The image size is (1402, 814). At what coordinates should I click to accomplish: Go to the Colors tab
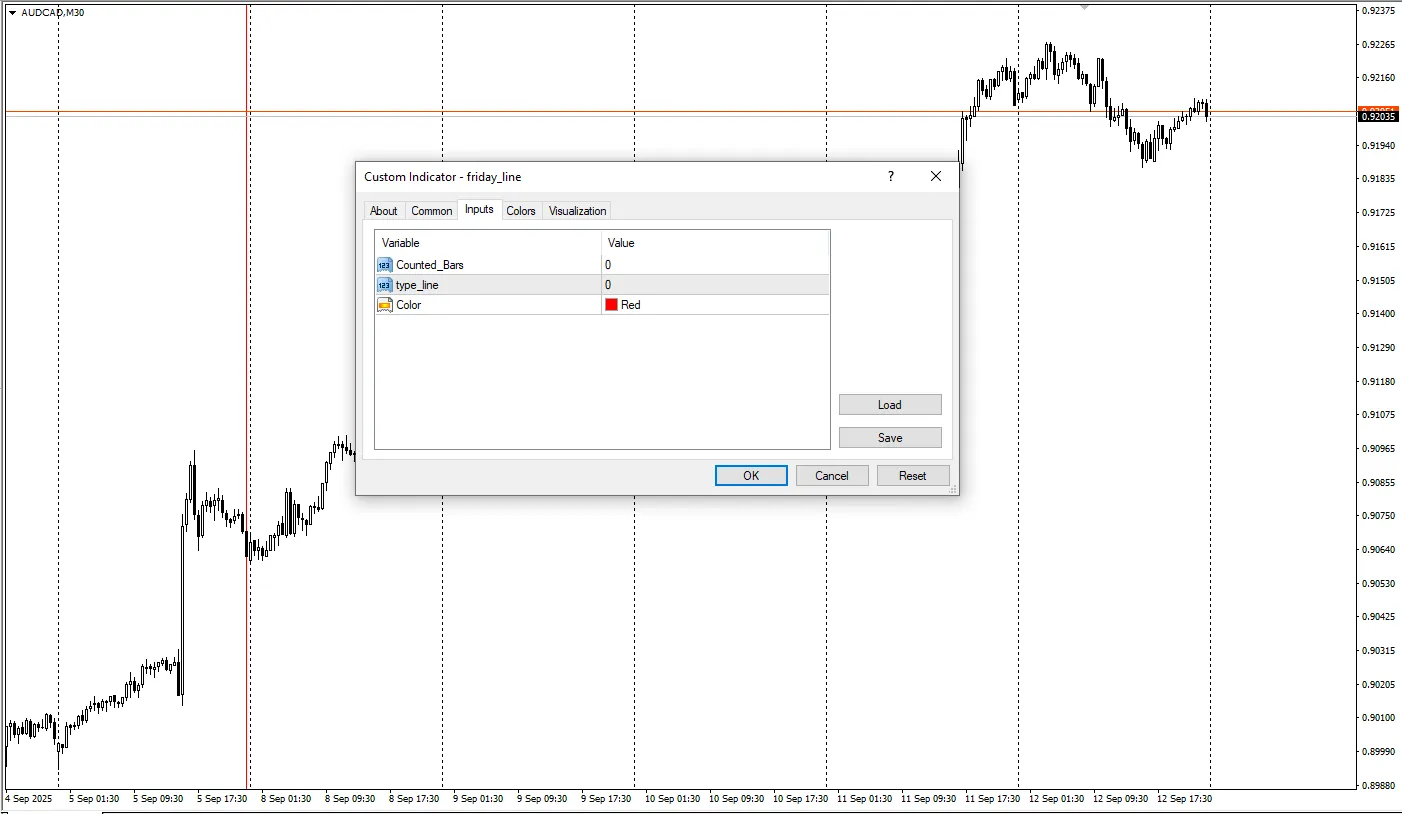pos(520,211)
